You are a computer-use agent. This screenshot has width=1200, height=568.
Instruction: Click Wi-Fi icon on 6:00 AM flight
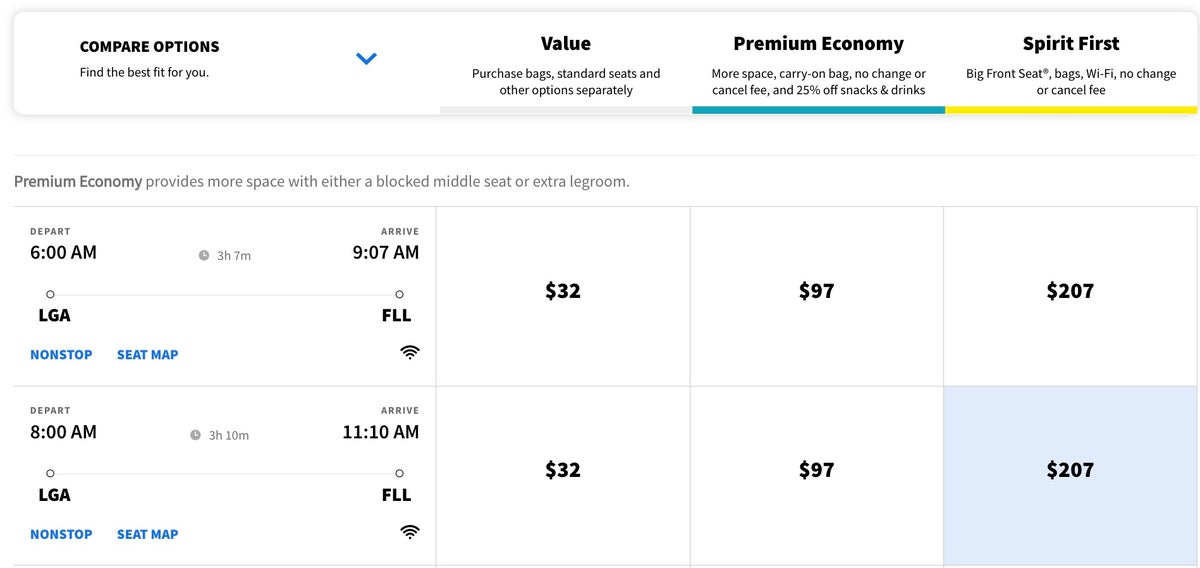pyautogui.click(x=409, y=352)
